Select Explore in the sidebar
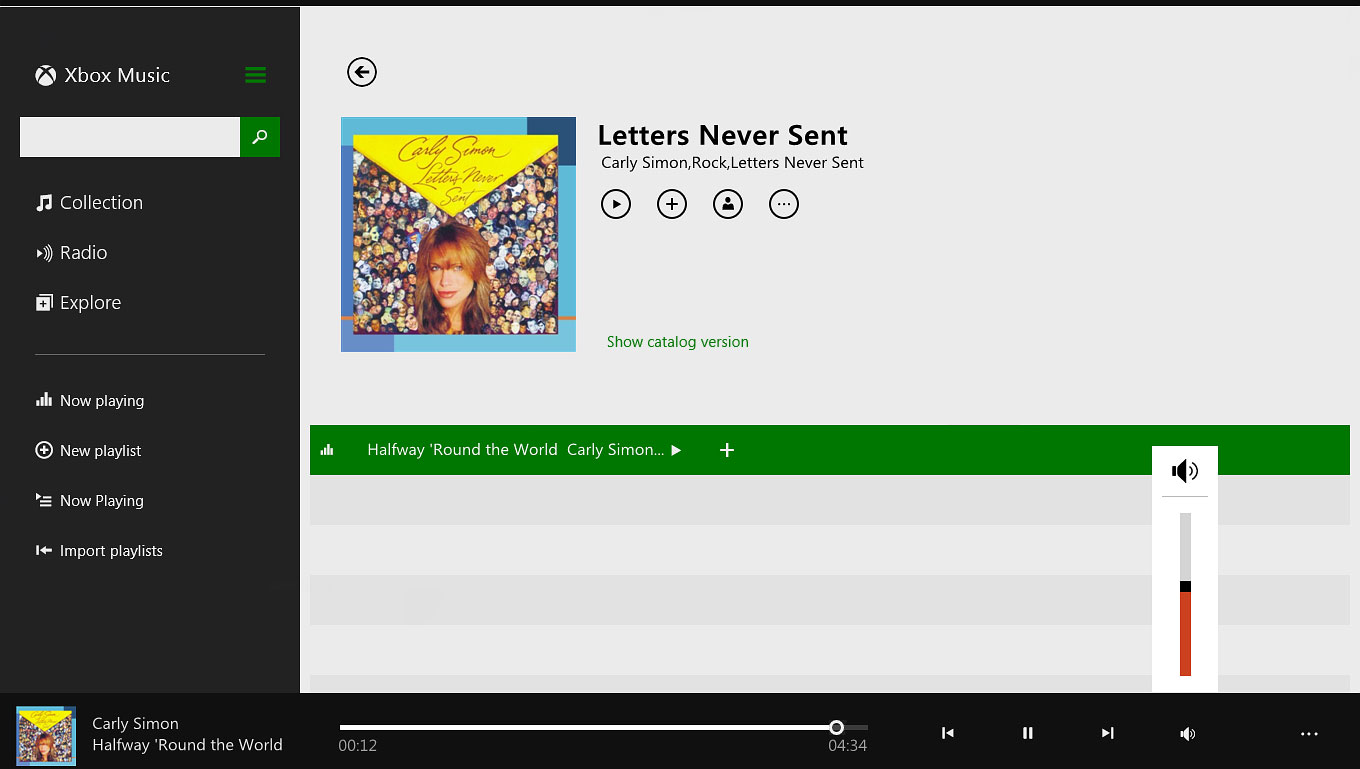Screen dimensions: 1360x769 coord(78,303)
